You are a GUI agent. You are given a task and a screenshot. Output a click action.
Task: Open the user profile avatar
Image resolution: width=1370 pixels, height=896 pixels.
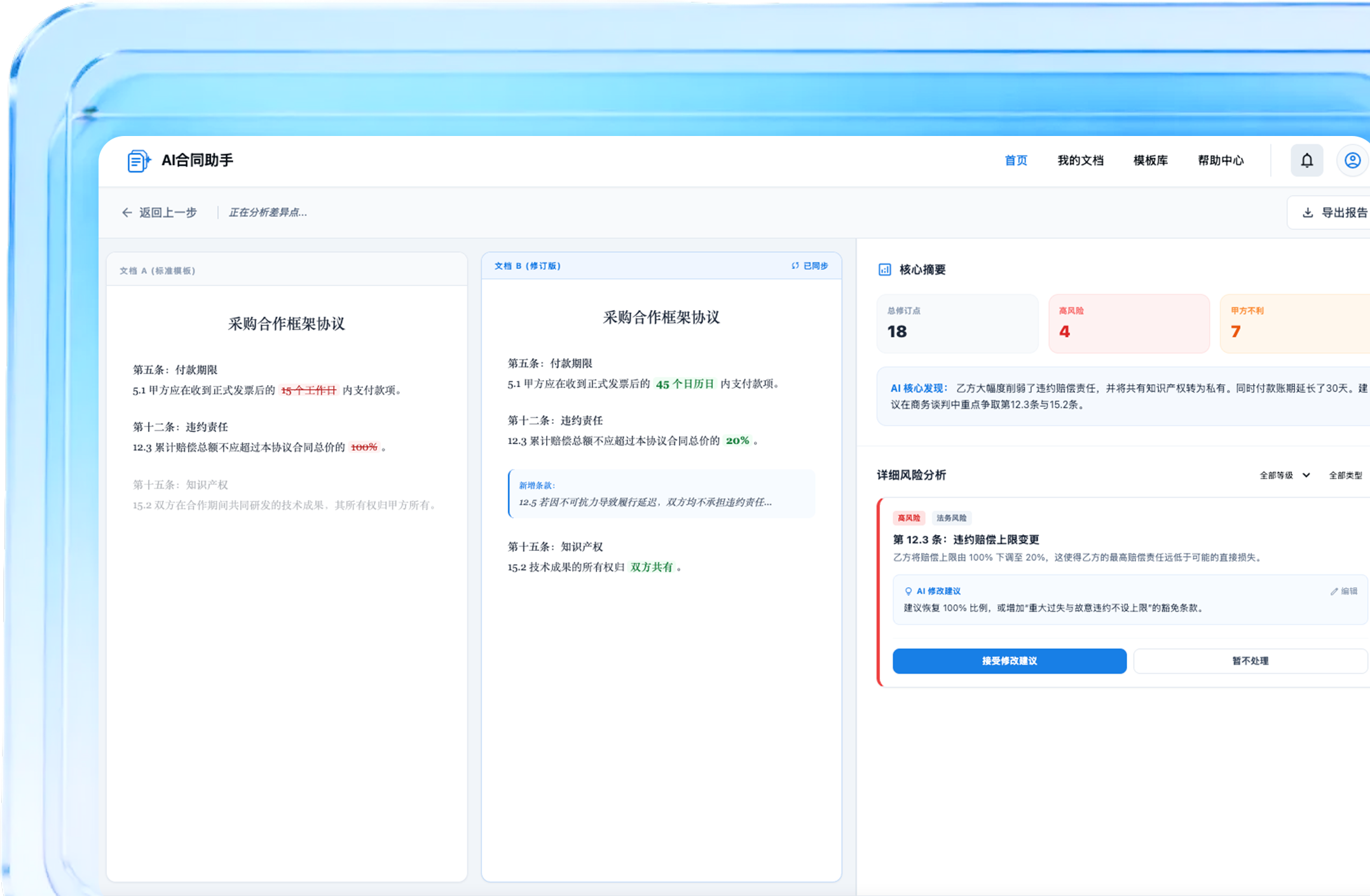click(x=1352, y=160)
